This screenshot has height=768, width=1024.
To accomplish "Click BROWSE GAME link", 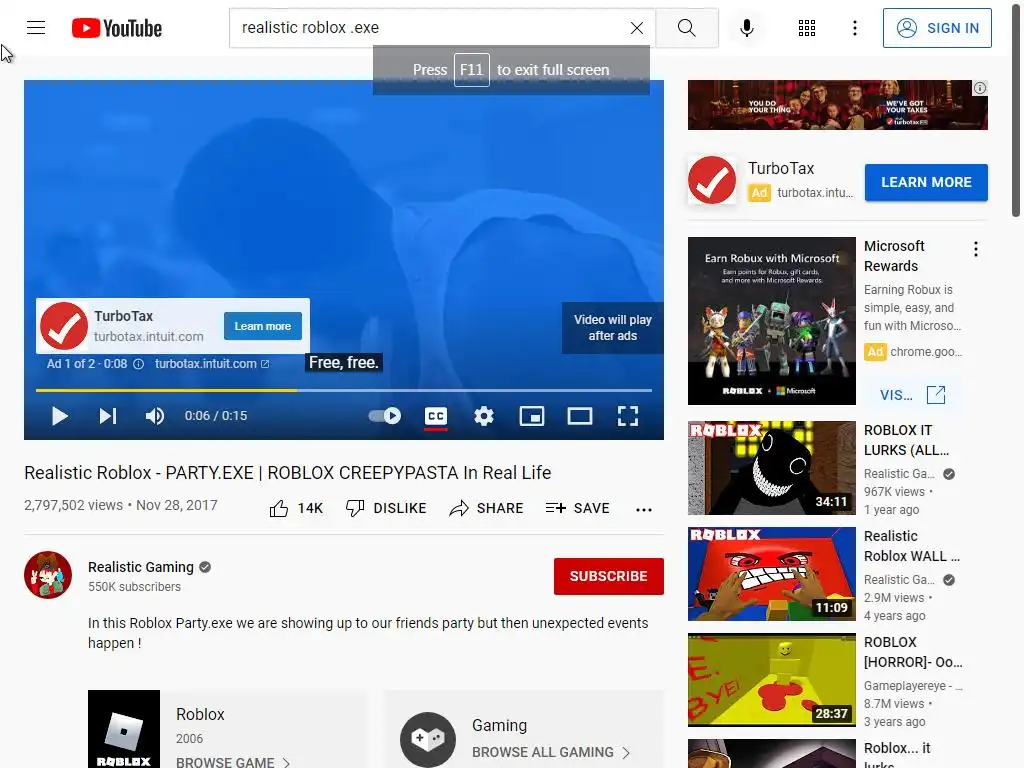I will tap(233, 761).
